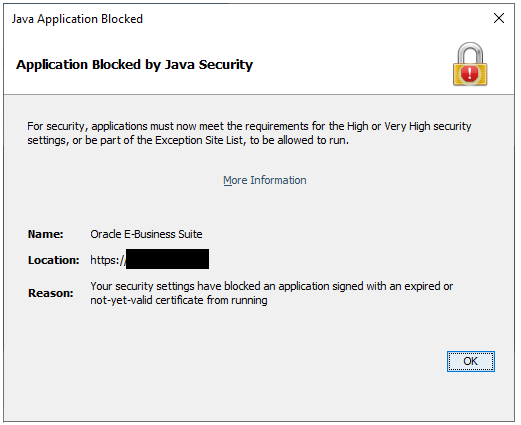Click the red exclamation badge on the padlock

coord(470,73)
